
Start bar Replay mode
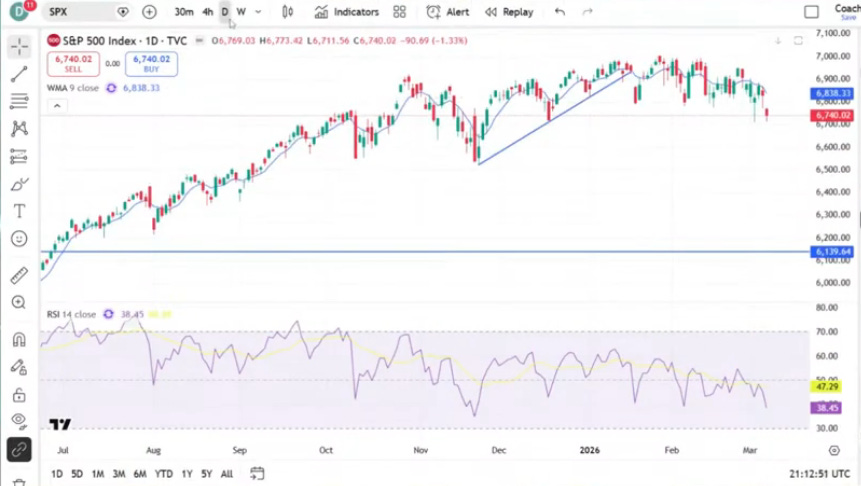point(509,12)
